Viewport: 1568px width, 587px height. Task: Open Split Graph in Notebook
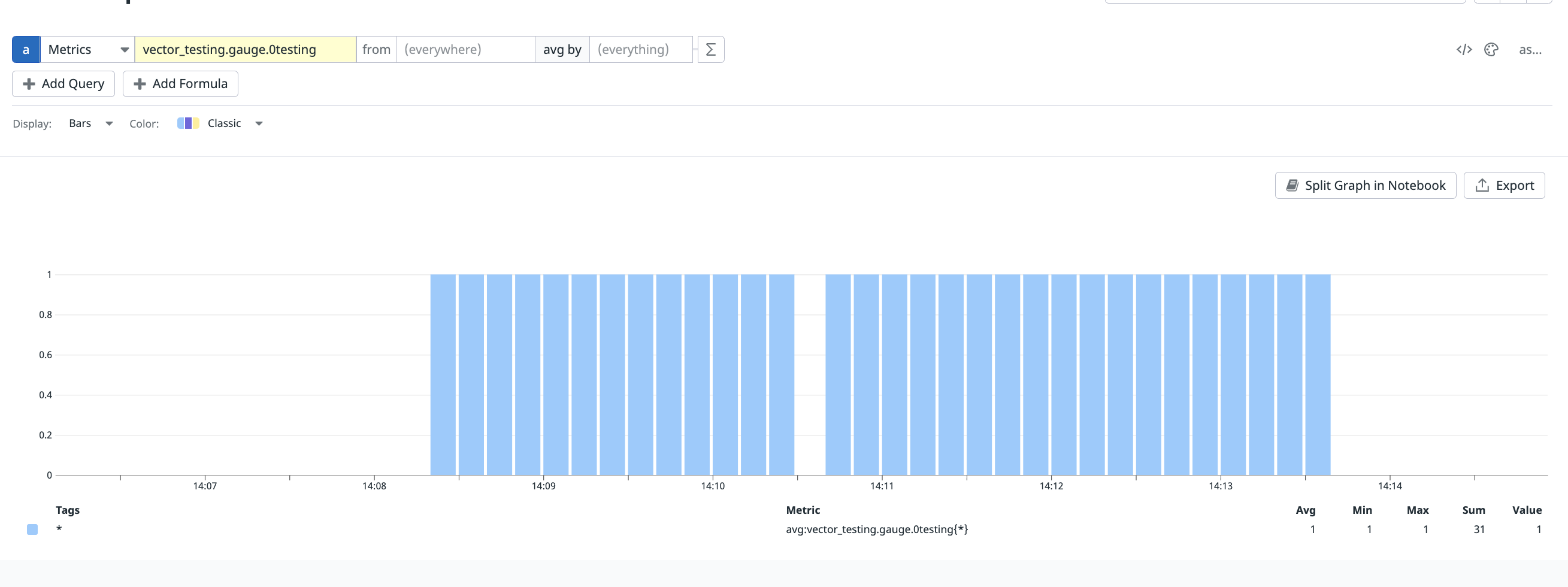1366,185
